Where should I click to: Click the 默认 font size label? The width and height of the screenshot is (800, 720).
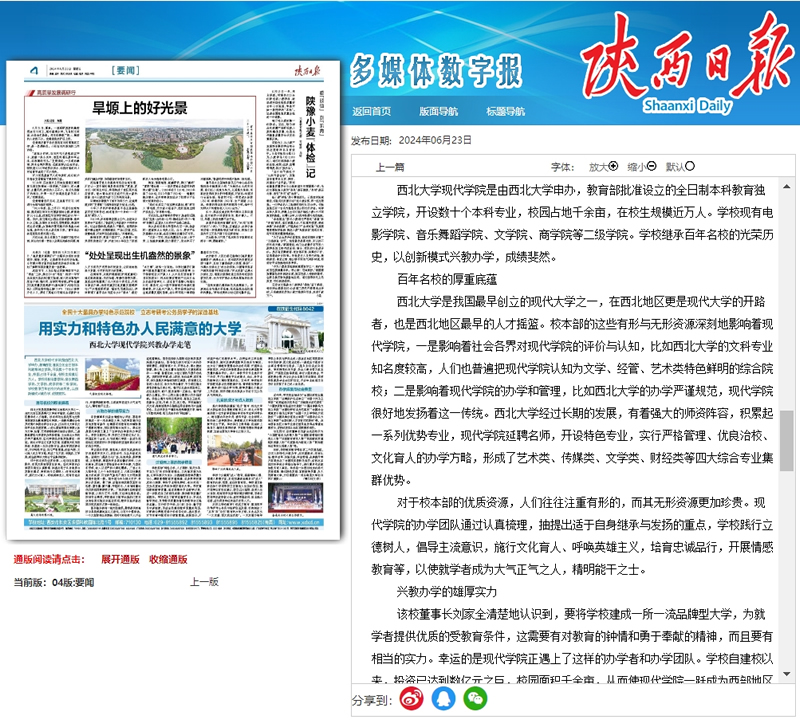tap(675, 167)
